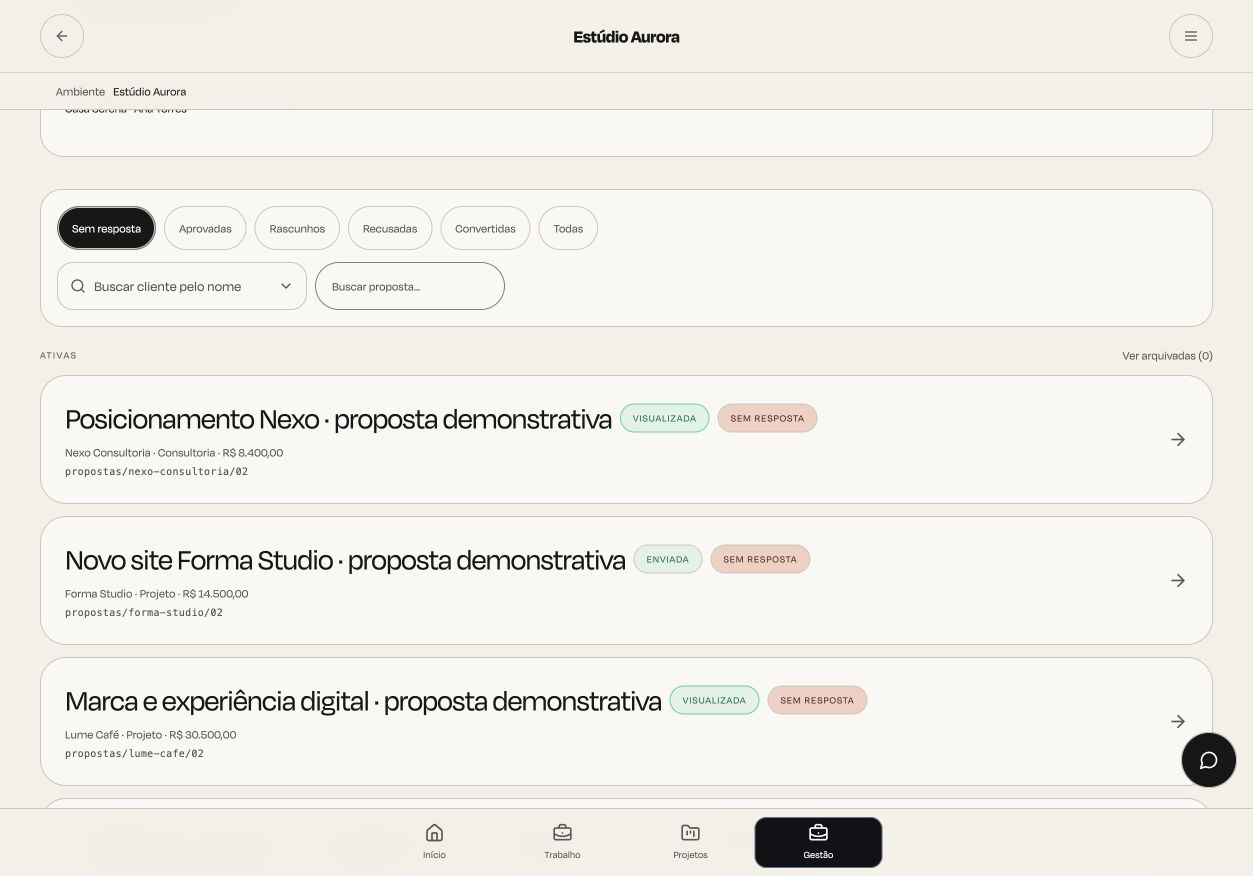Image resolution: width=1253 pixels, height=876 pixels.
Task: Click Ambiente breadcrumb
Action: tap(80, 92)
